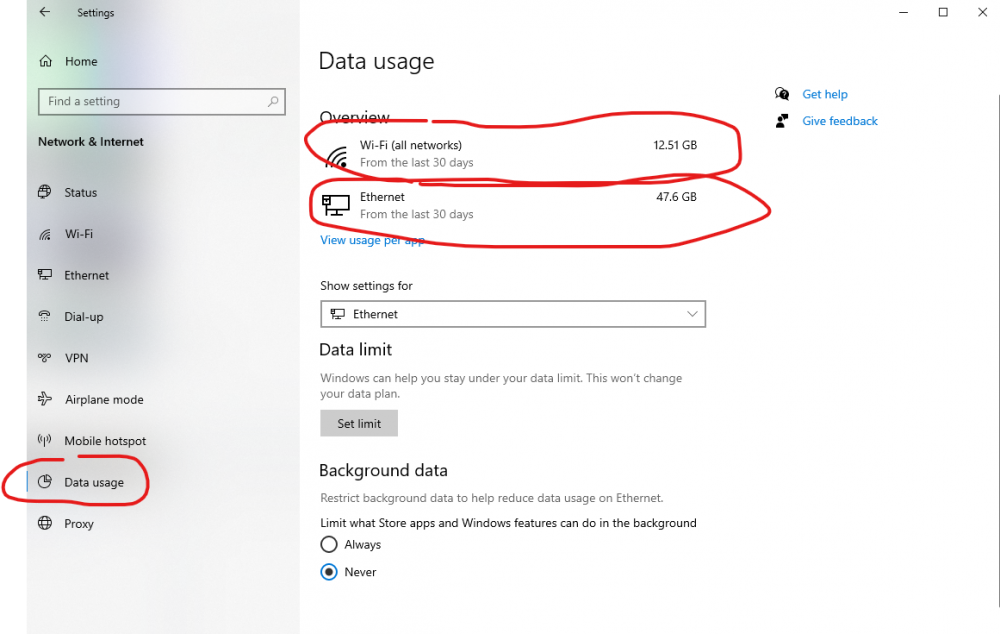Select the Always radio button

coord(328,544)
